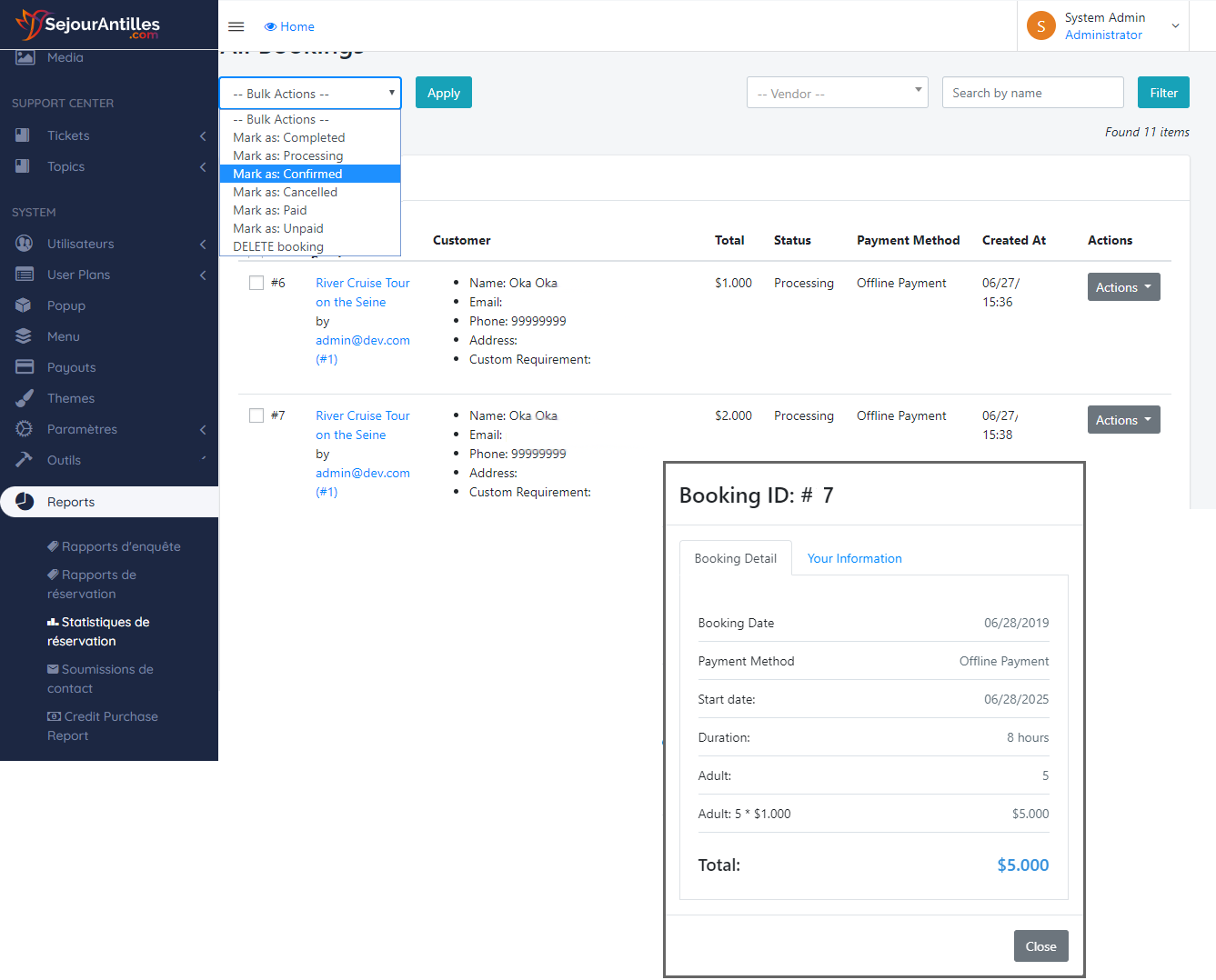
Task: Click the Tickets icon in sidebar
Action: click(24, 135)
